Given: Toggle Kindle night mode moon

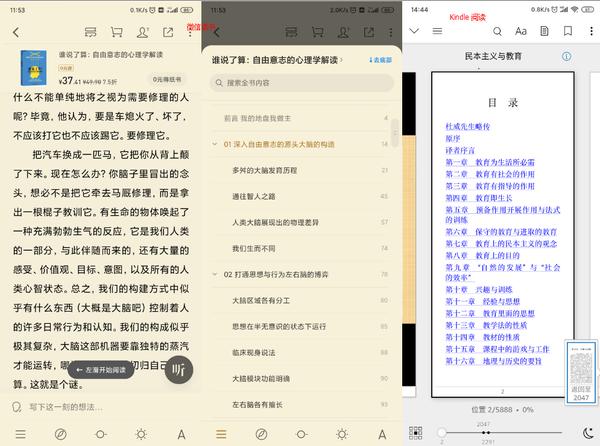Looking at the screenshot, I should pos(588,433).
